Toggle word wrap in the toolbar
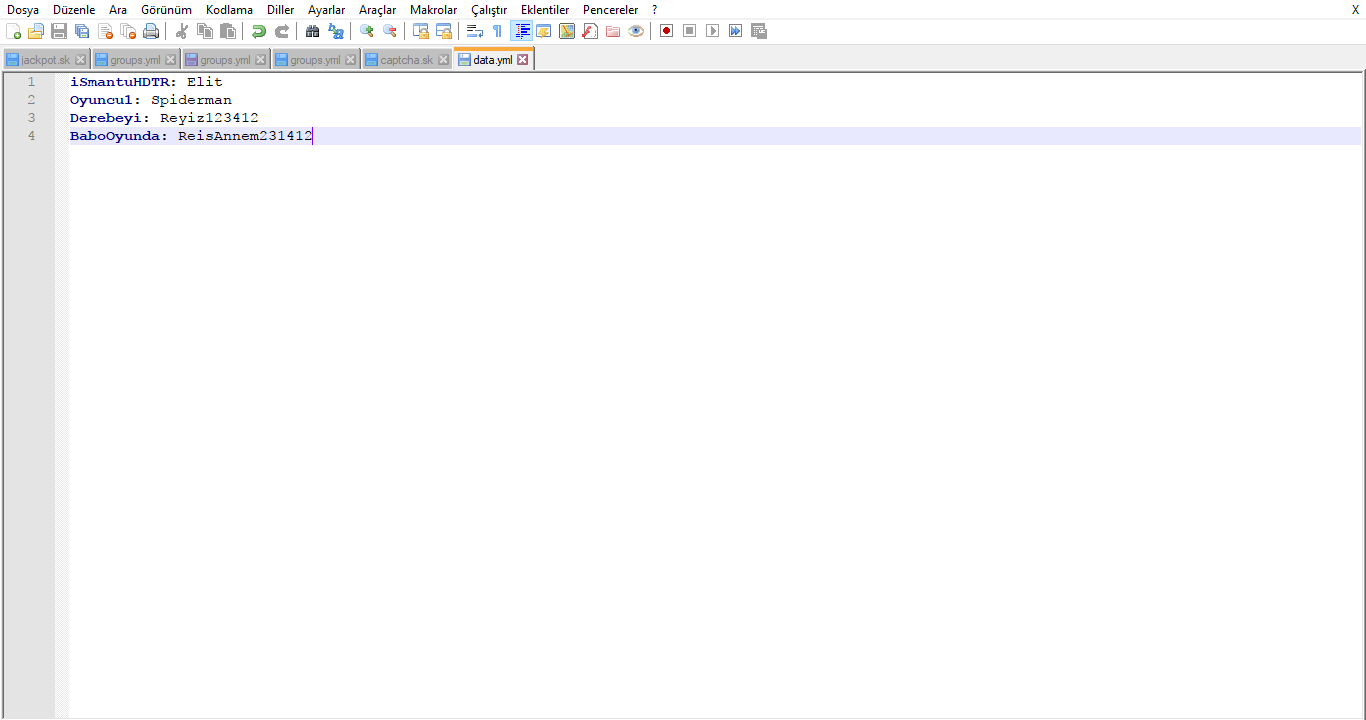Viewport: 1366px width, 720px height. point(475,31)
